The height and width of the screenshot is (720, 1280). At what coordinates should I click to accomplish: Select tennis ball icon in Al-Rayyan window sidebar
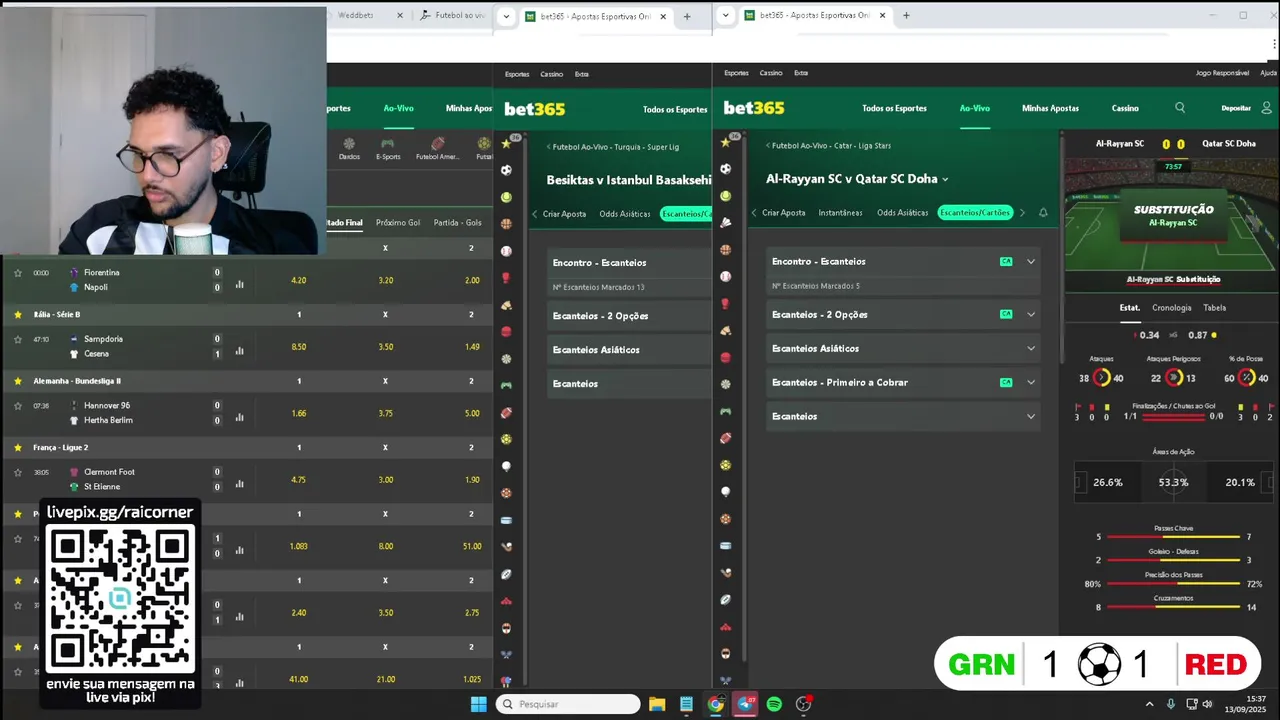tap(725, 196)
